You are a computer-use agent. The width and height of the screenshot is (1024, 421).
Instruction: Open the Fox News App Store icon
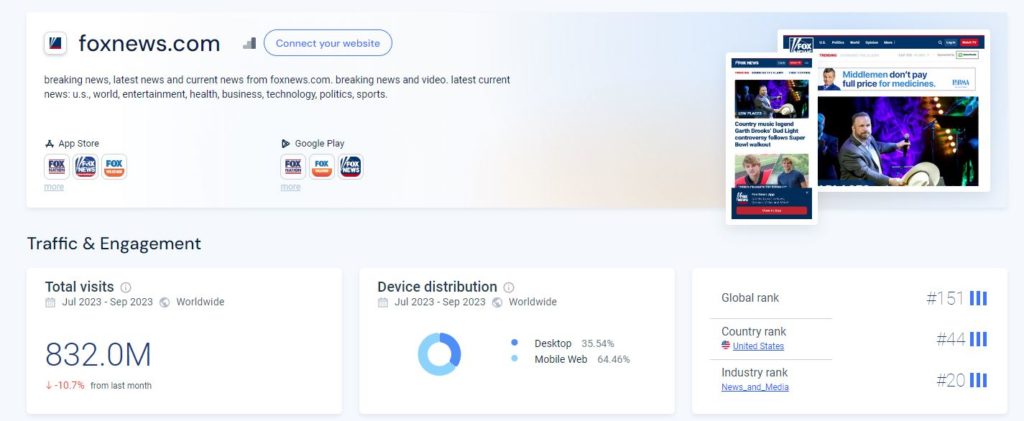point(86,166)
